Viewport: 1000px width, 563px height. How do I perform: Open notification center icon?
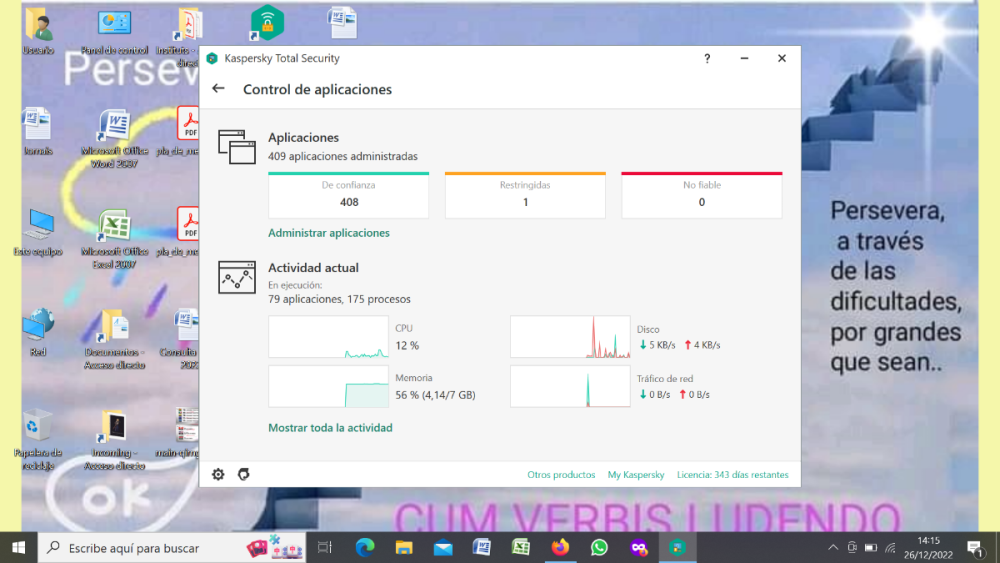pyautogui.click(x=974, y=548)
